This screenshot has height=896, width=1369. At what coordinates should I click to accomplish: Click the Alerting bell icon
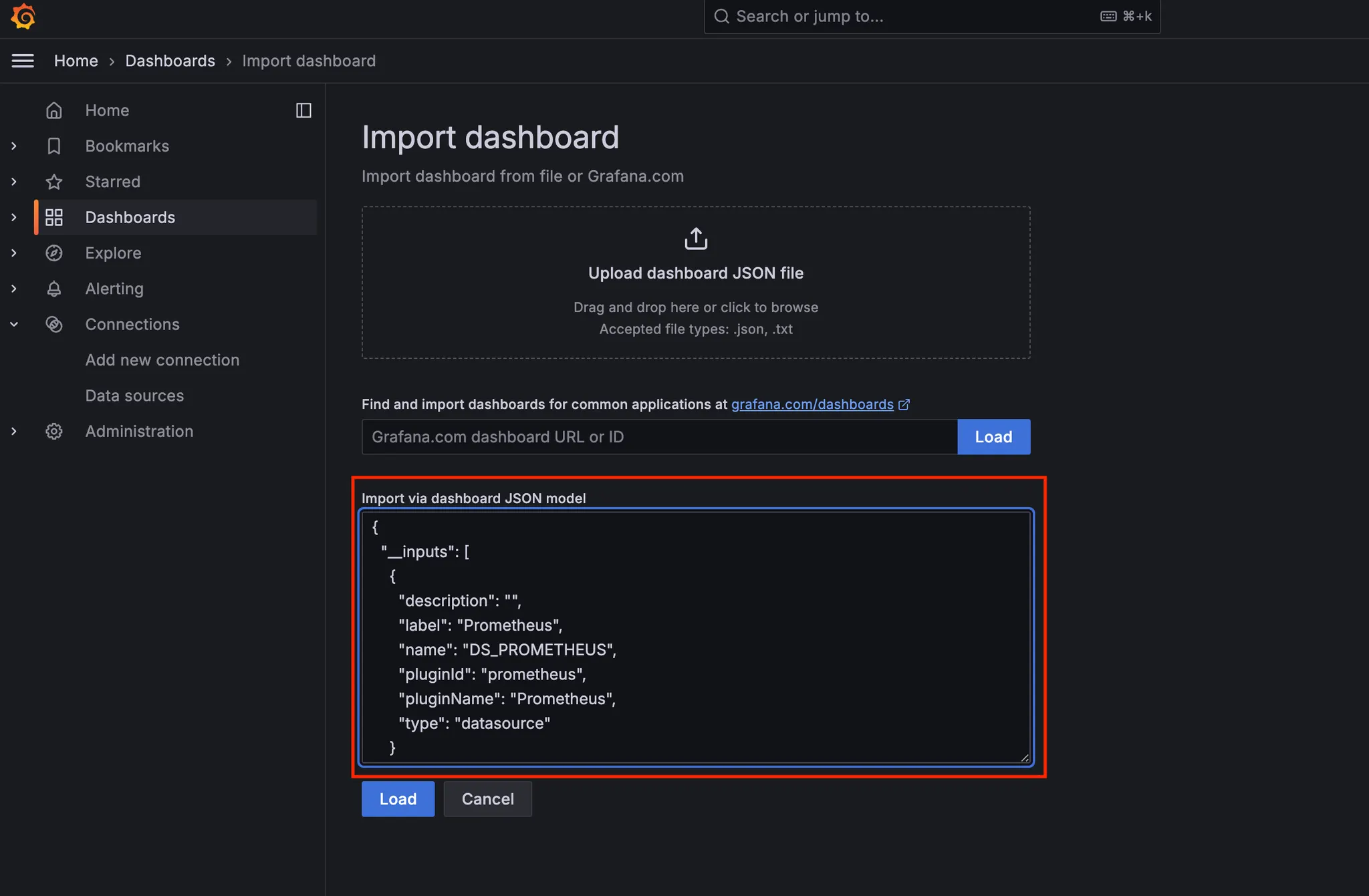pyautogui.click(x=54, y=289)
